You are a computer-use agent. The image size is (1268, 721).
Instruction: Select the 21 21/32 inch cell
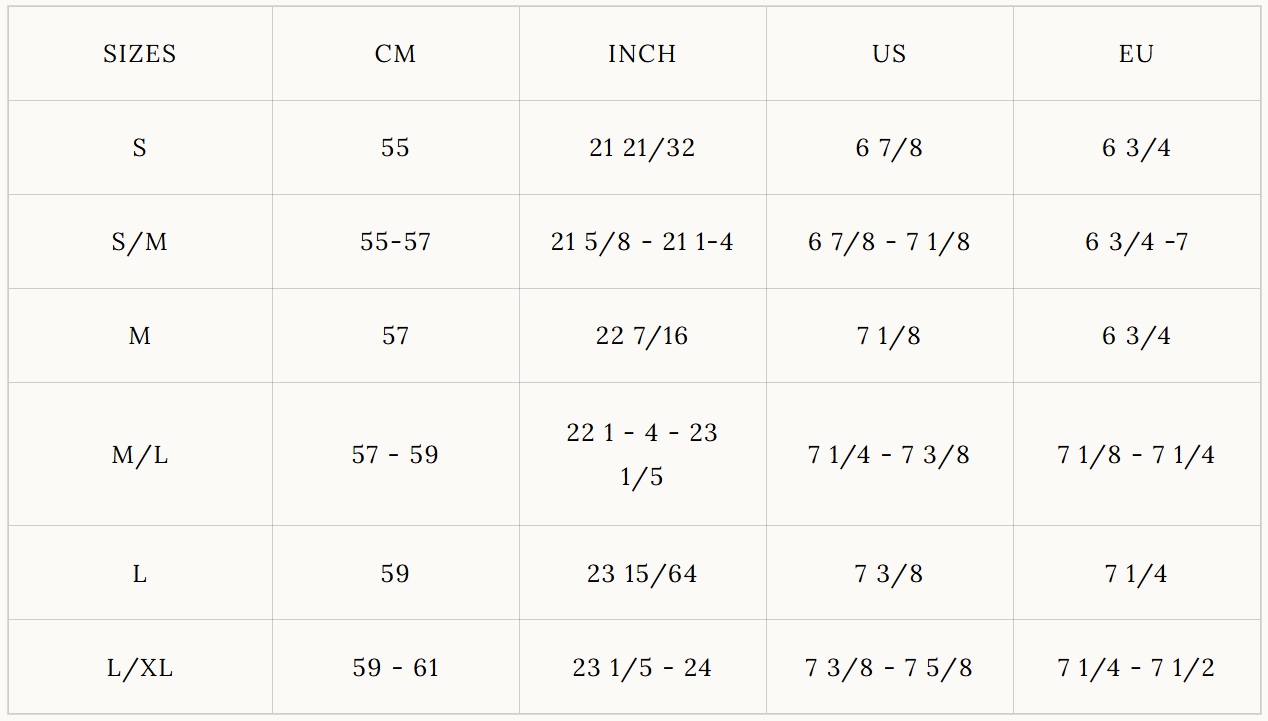[642, 148]
